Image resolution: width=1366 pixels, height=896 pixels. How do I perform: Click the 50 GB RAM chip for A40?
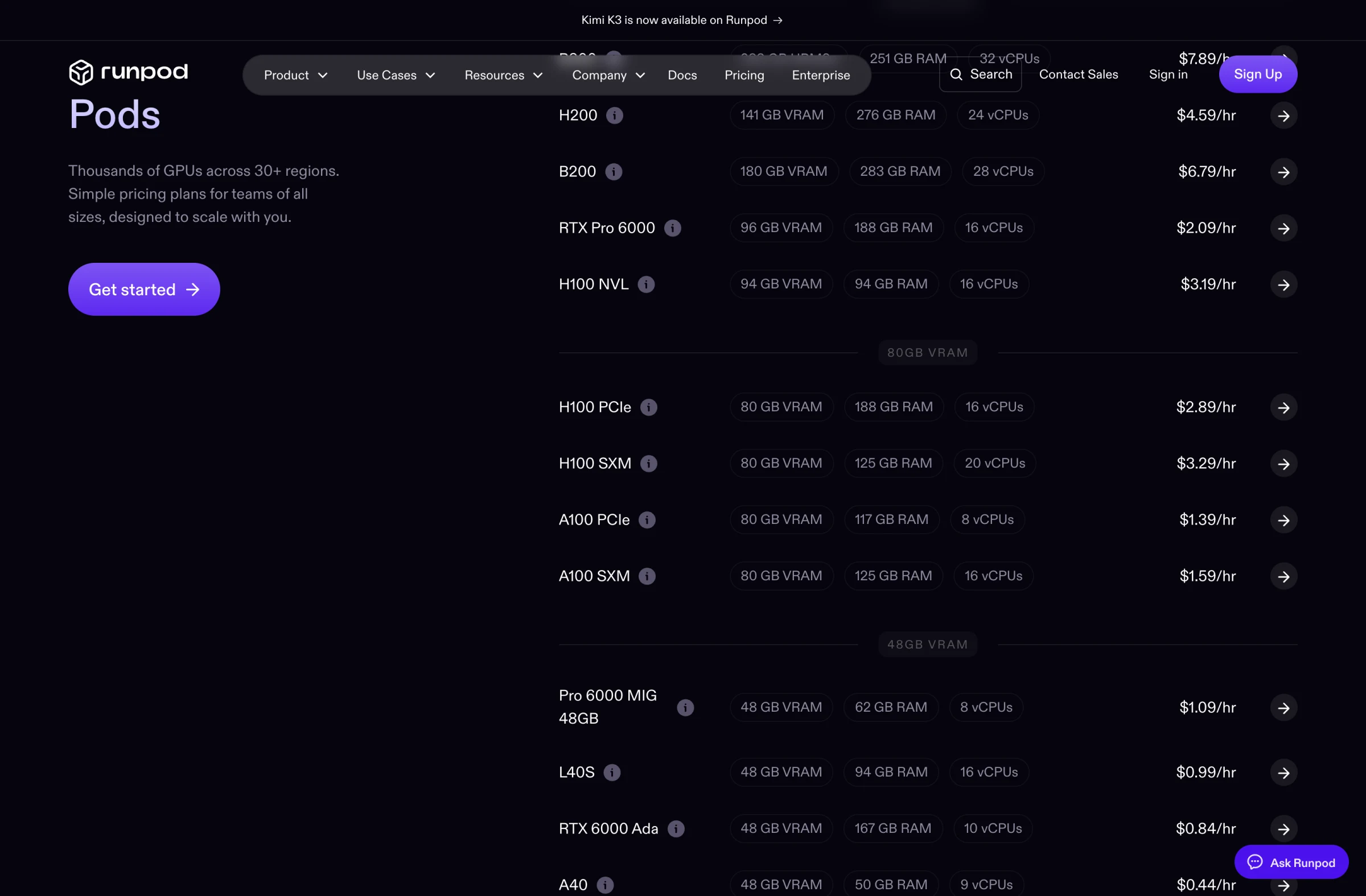coord(890,884)
